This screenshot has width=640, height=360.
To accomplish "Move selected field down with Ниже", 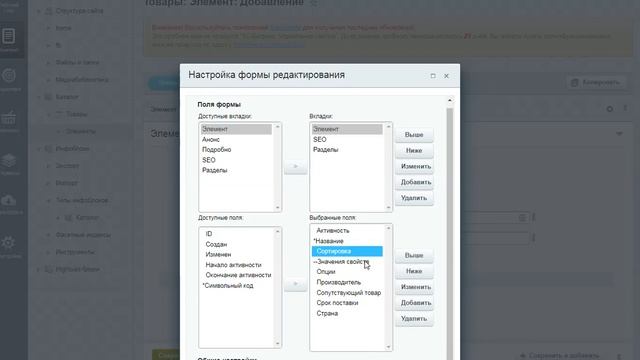I will (x=414, y=271).
